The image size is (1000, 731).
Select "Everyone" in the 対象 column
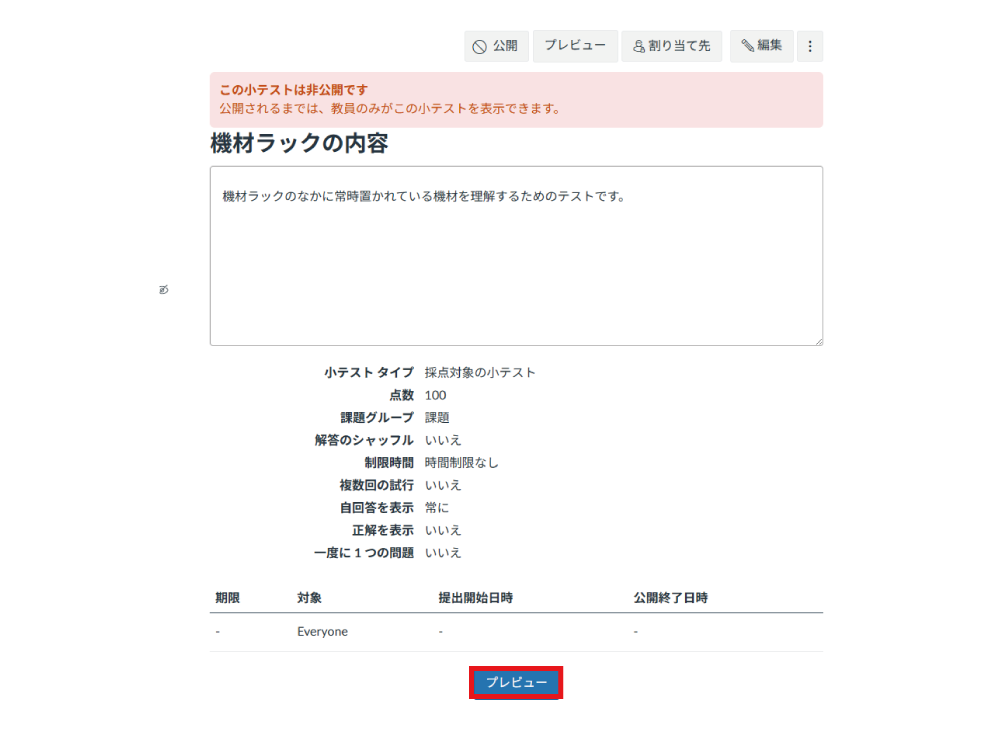click(x=322, y=631)
